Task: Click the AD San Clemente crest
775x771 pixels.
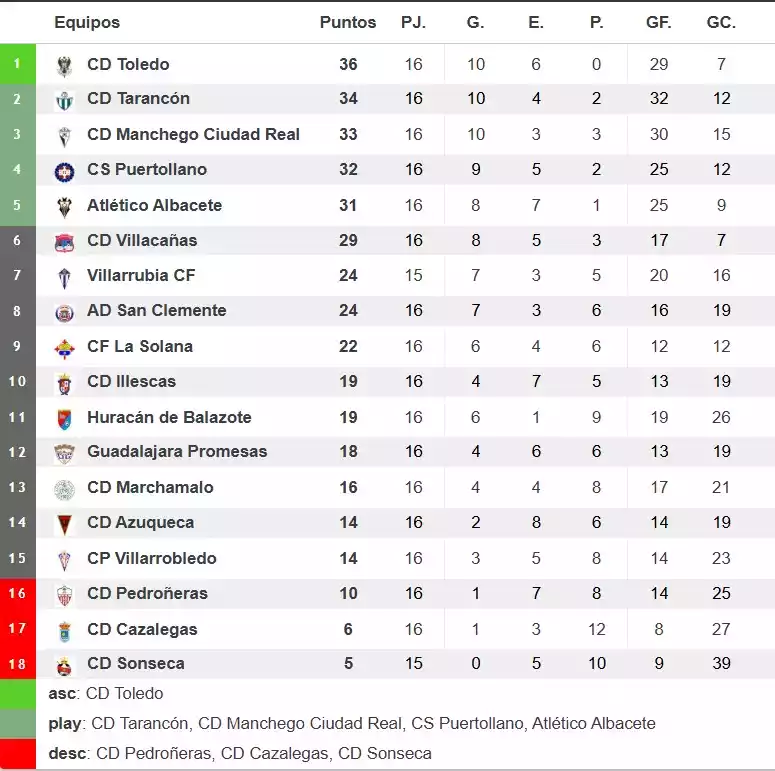Action: point(64,311)
